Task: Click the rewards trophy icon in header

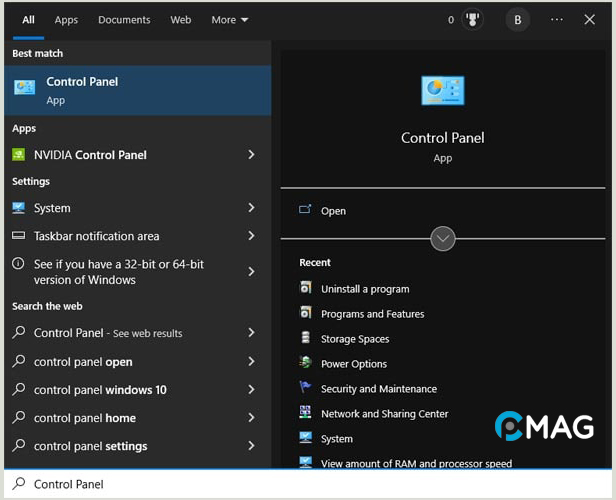Action: point(473,20)
